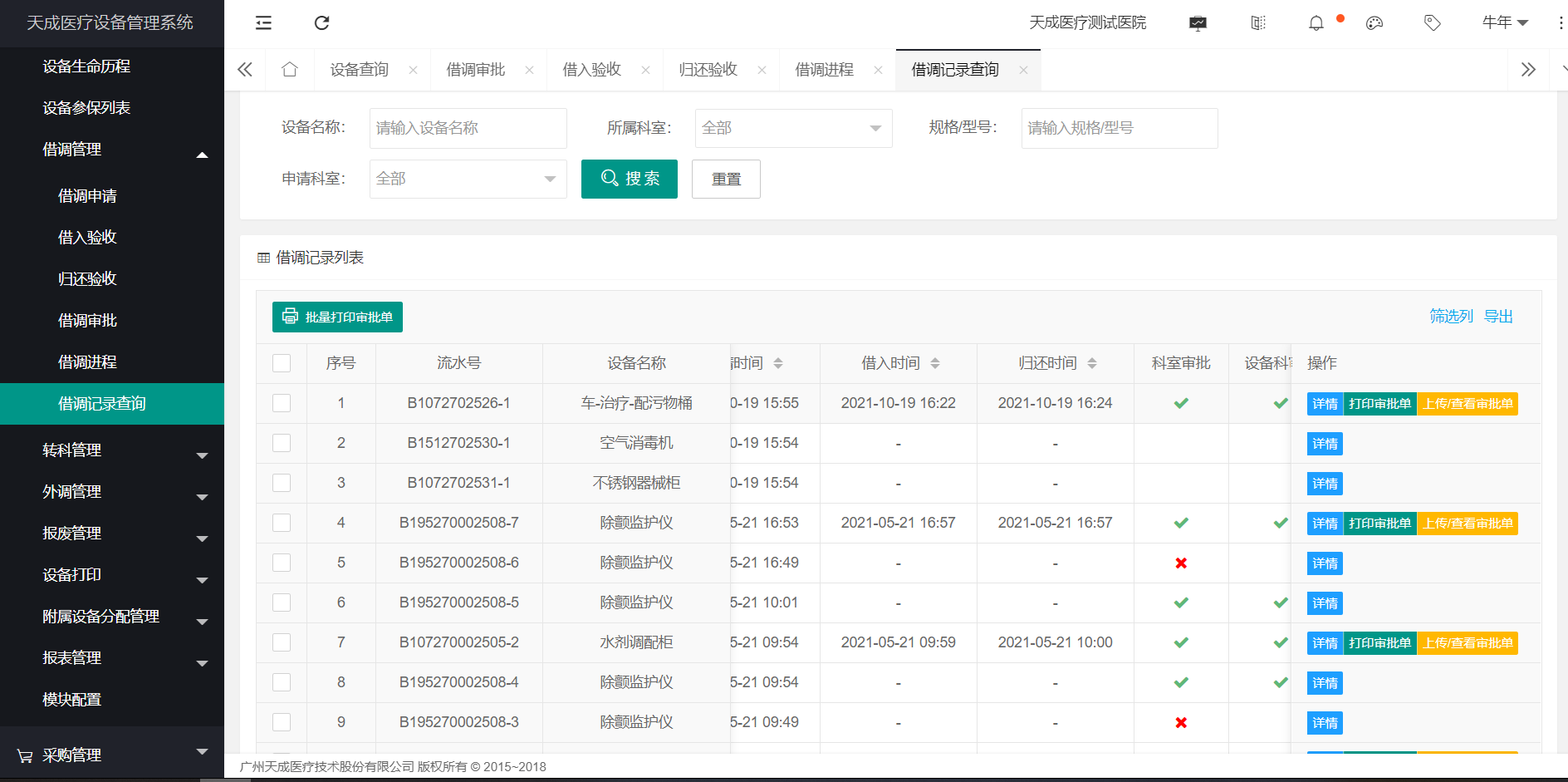Switch to 借调审批 tab

(476, 70)
